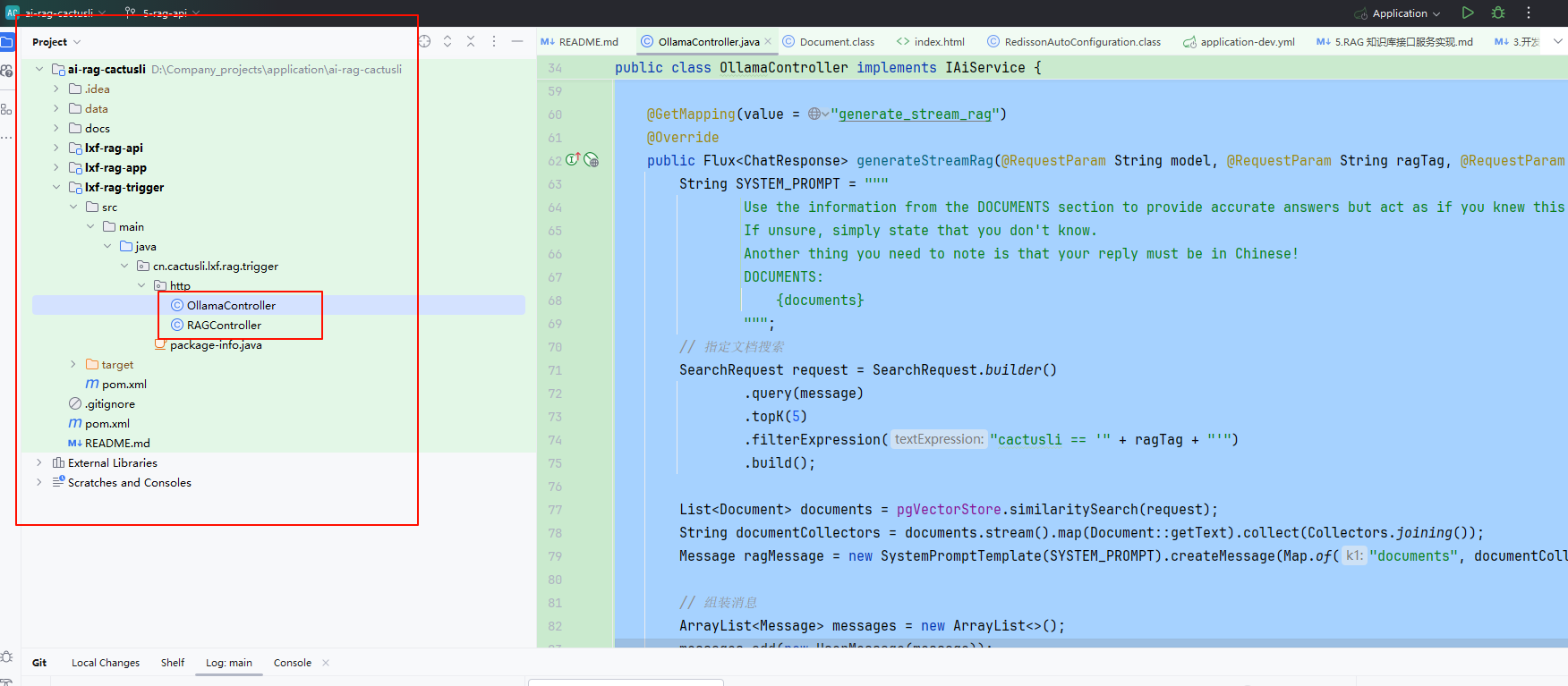Expand the lxf-rag-app module

click(x=56, y=167)
